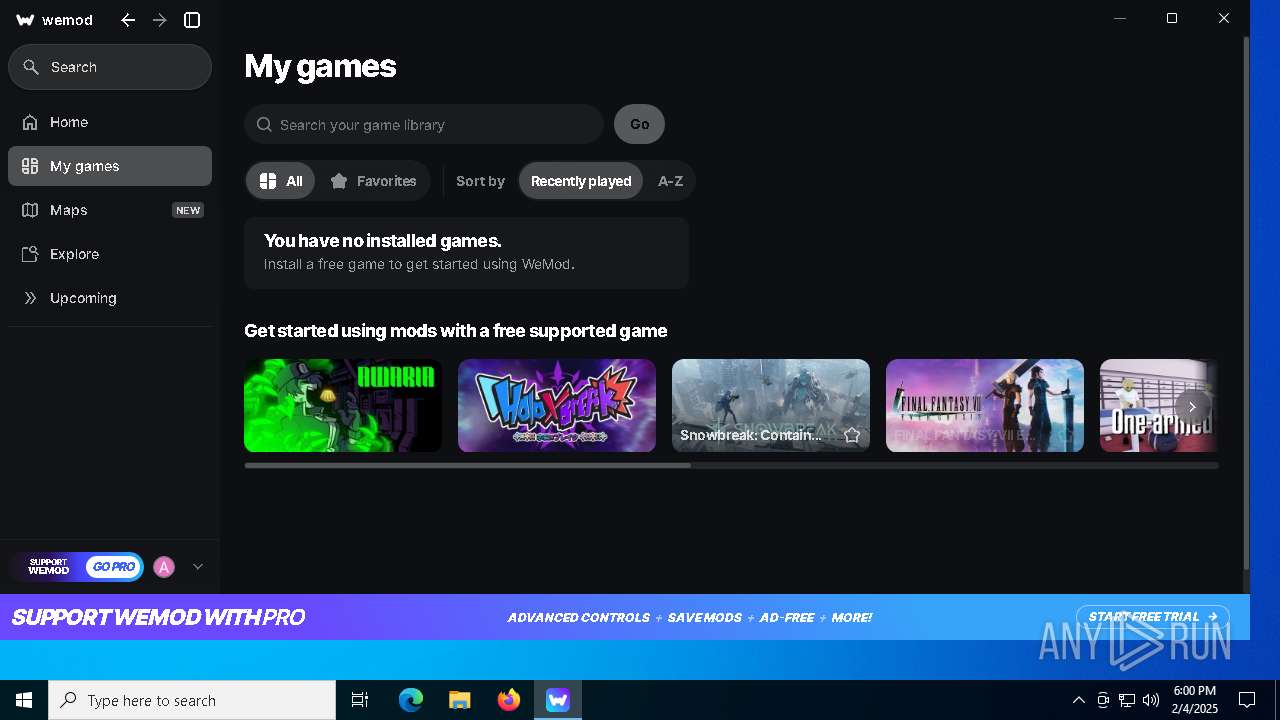Click the Maps icon
1280x720 pixels.
(30, 210)
